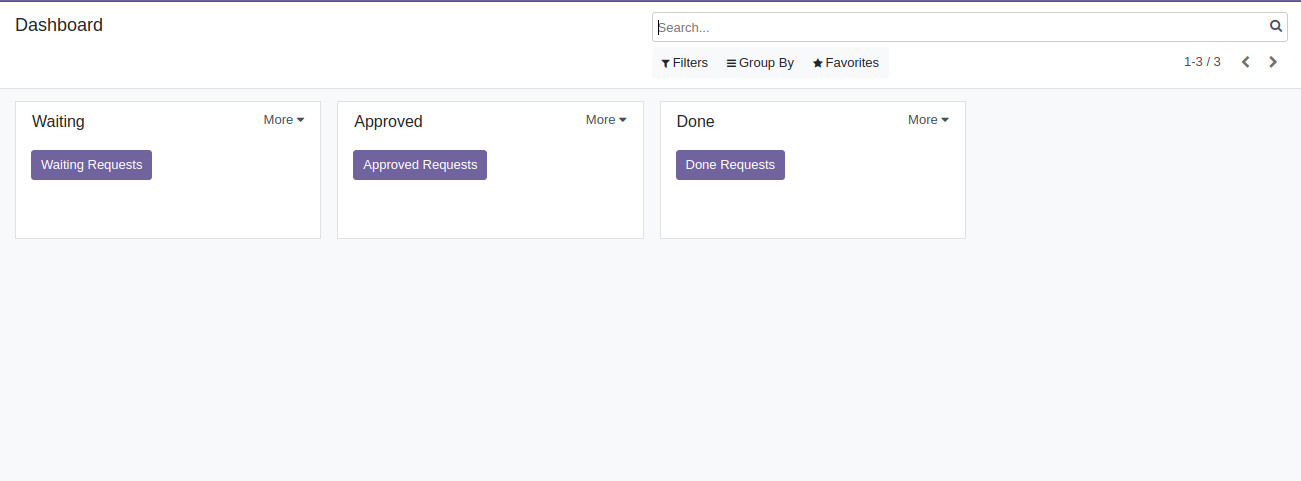Image resolution: width=1301 pixels, height=481 pixels.
Task: Select the Waiting card title
Action: tap(58, 122)
